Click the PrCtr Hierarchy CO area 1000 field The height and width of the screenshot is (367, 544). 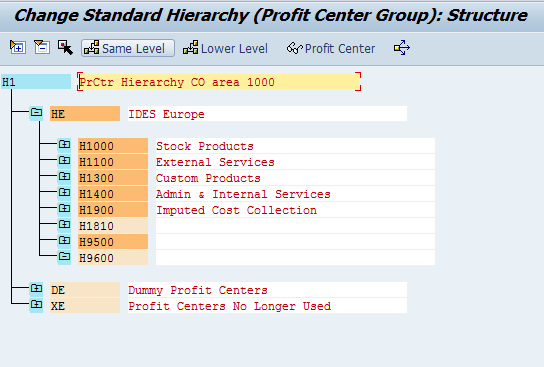(x=219, y=82)
